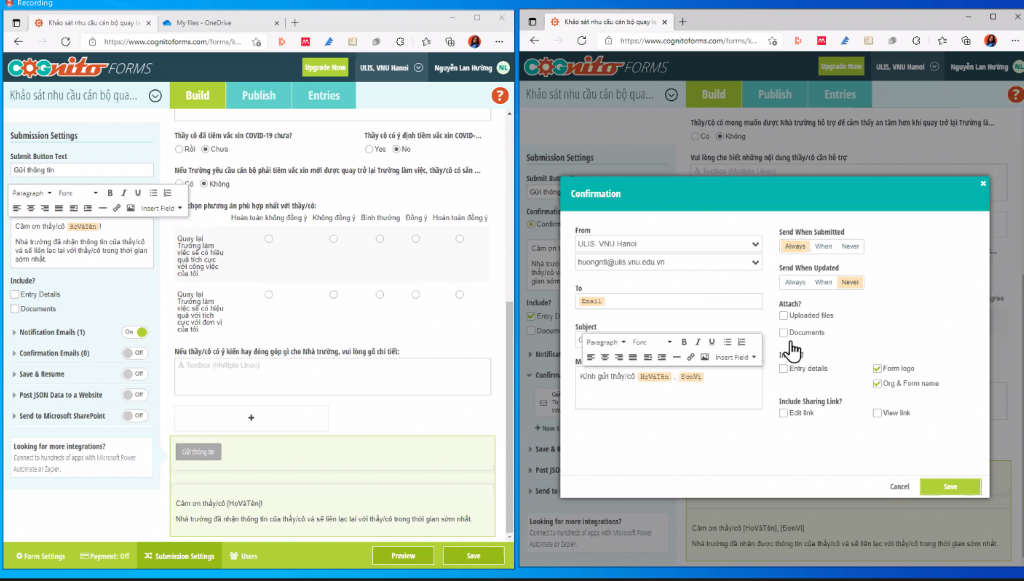This screenshot has height=581, width=1024.
Task: Insert horizontal line in left window's editor toolbar
Action: pyautogui.click(x=103, y=208)
